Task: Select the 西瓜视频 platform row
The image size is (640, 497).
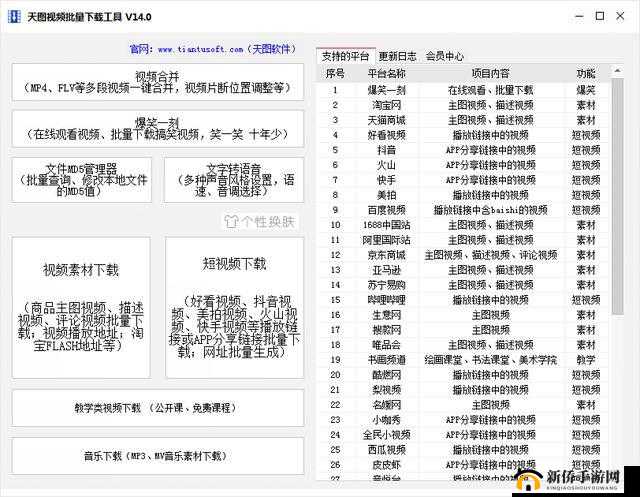Action: click(x=463, y=450)
